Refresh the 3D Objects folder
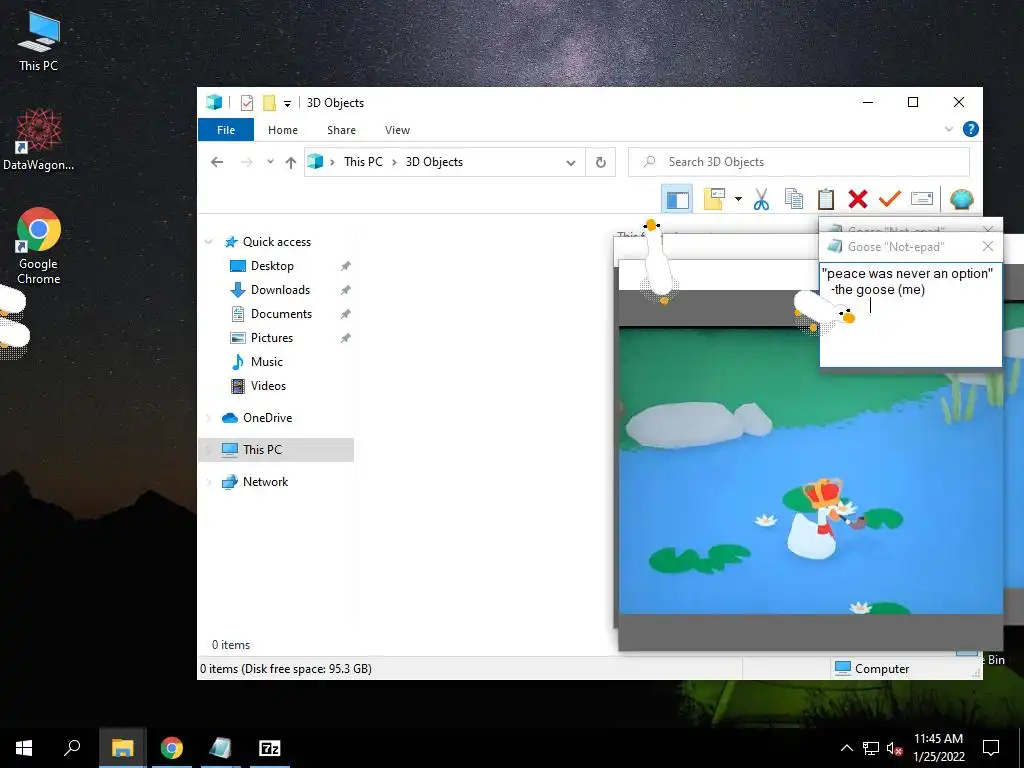The width and height of the screenshot is (1024, 768). click(601, 163)
